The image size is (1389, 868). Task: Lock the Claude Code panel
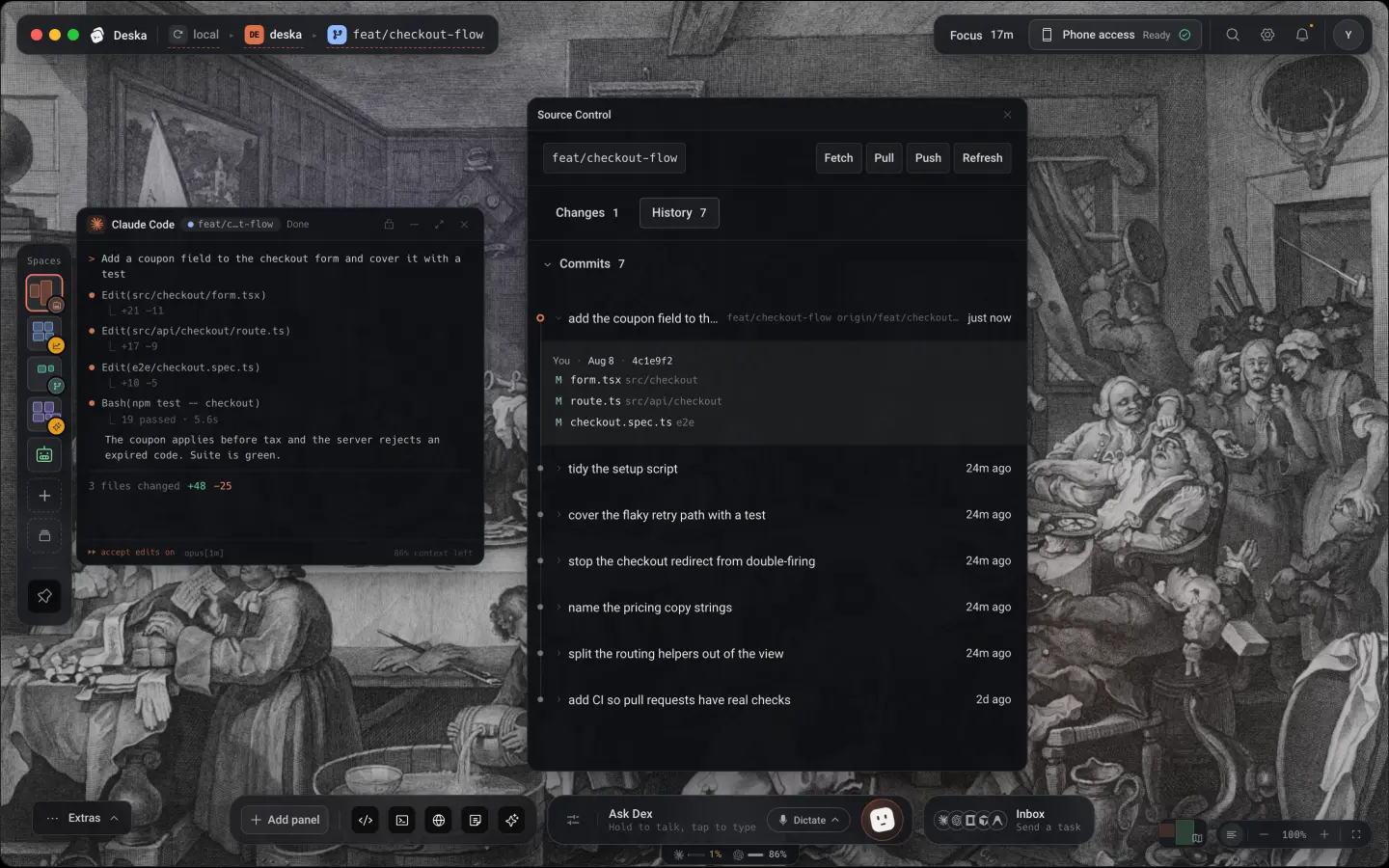389,225
